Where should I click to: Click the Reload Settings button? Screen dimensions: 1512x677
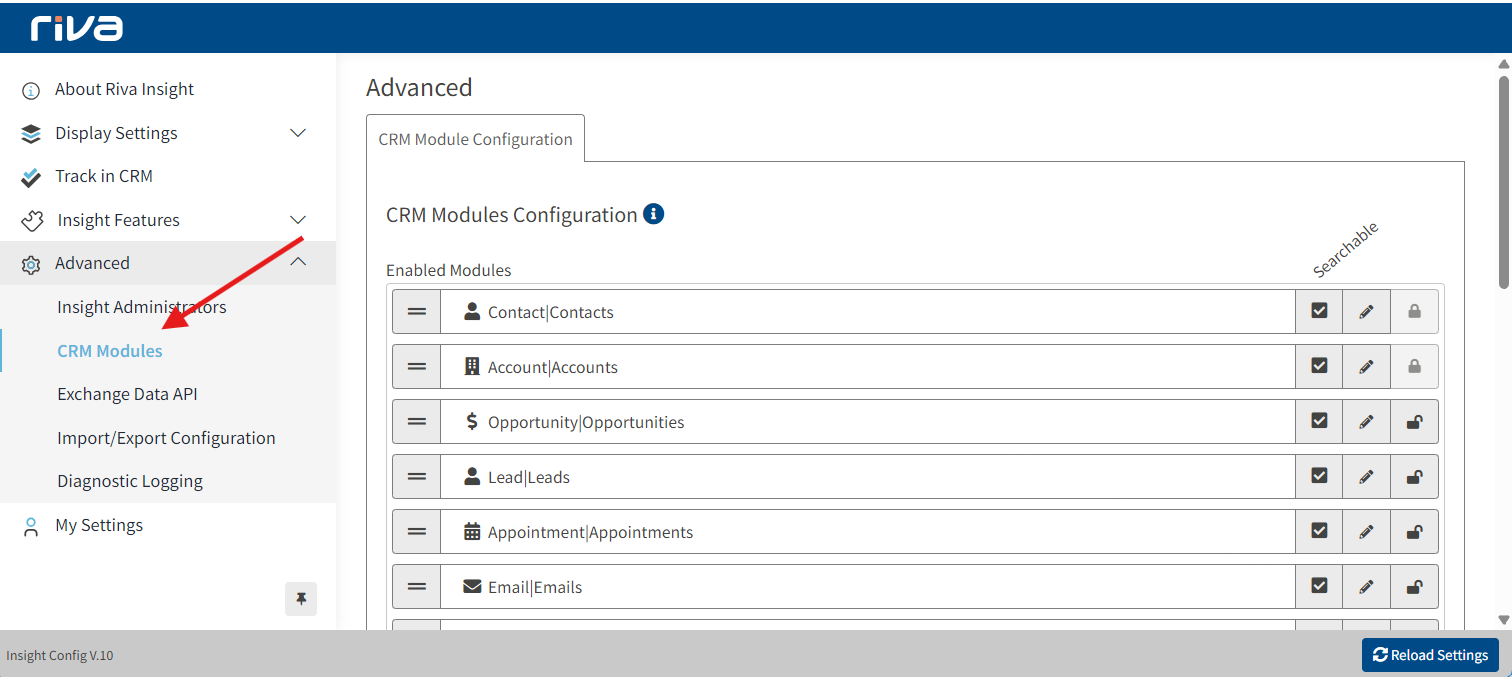tap(1430, 655)
